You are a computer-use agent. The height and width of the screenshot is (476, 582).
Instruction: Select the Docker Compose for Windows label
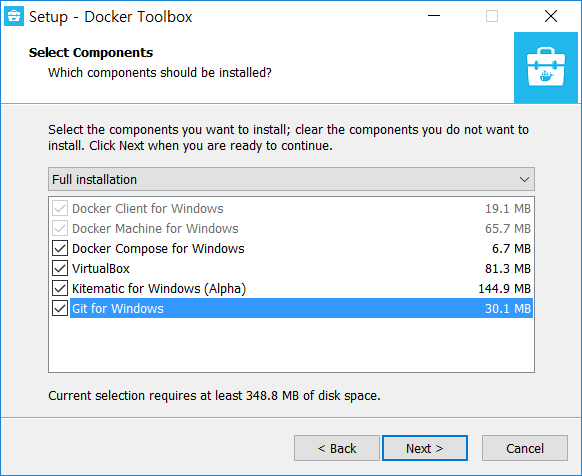[158, 248]
